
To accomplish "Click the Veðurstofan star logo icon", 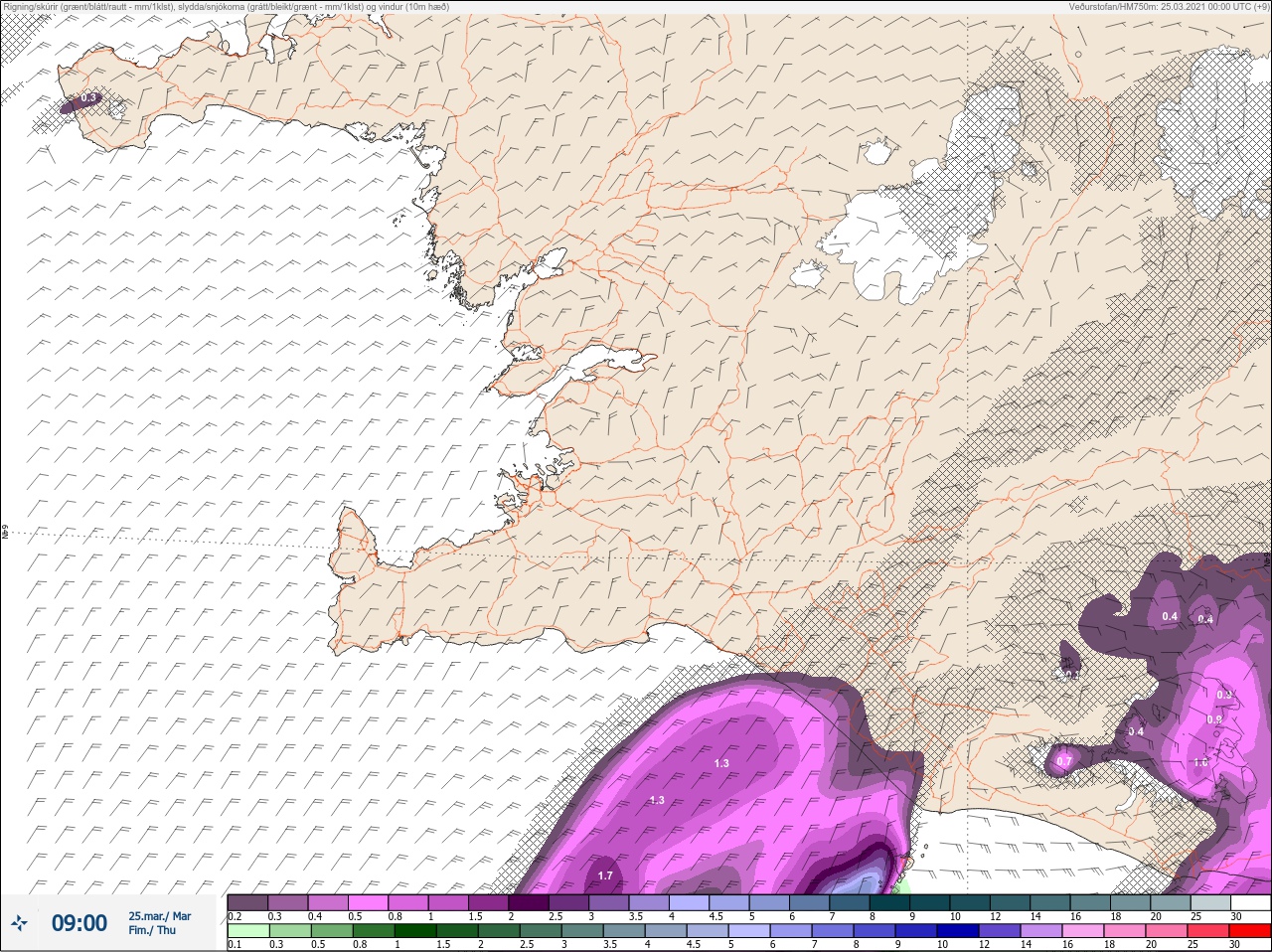I will point(20,923).
